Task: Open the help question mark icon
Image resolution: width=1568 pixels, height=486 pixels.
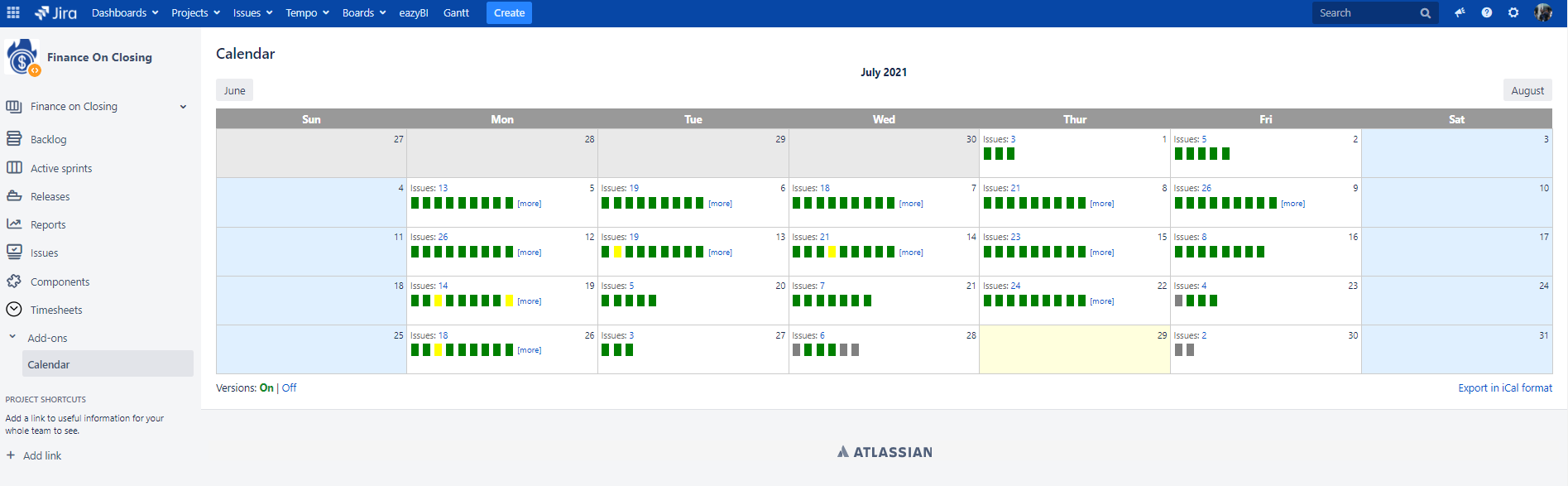Action: click(x=1487, y=12)
